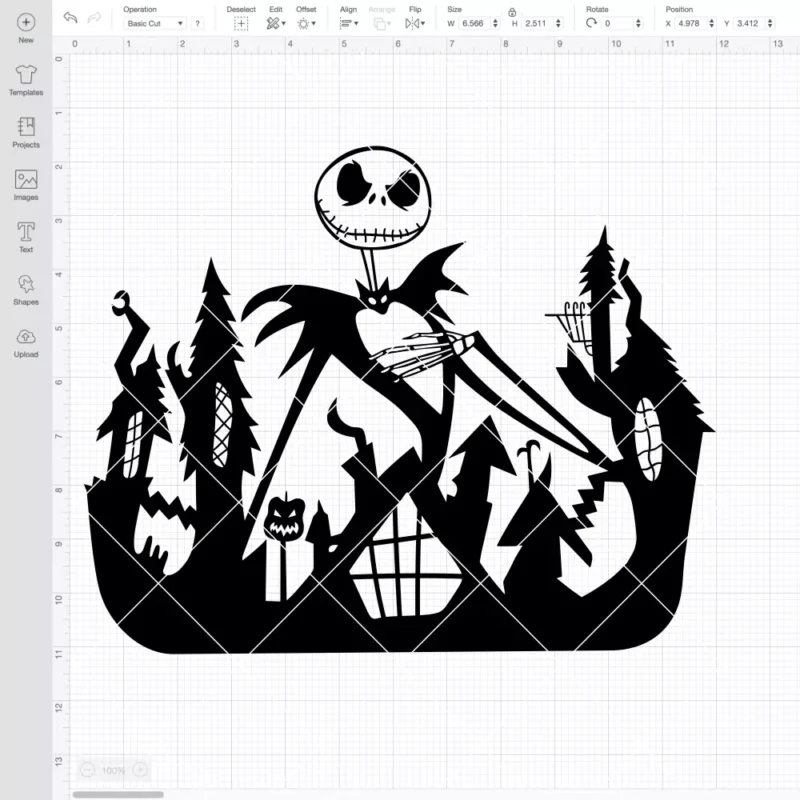Click the Rotate angle field
Screen dimensions: 800x800
coord(617,23)
